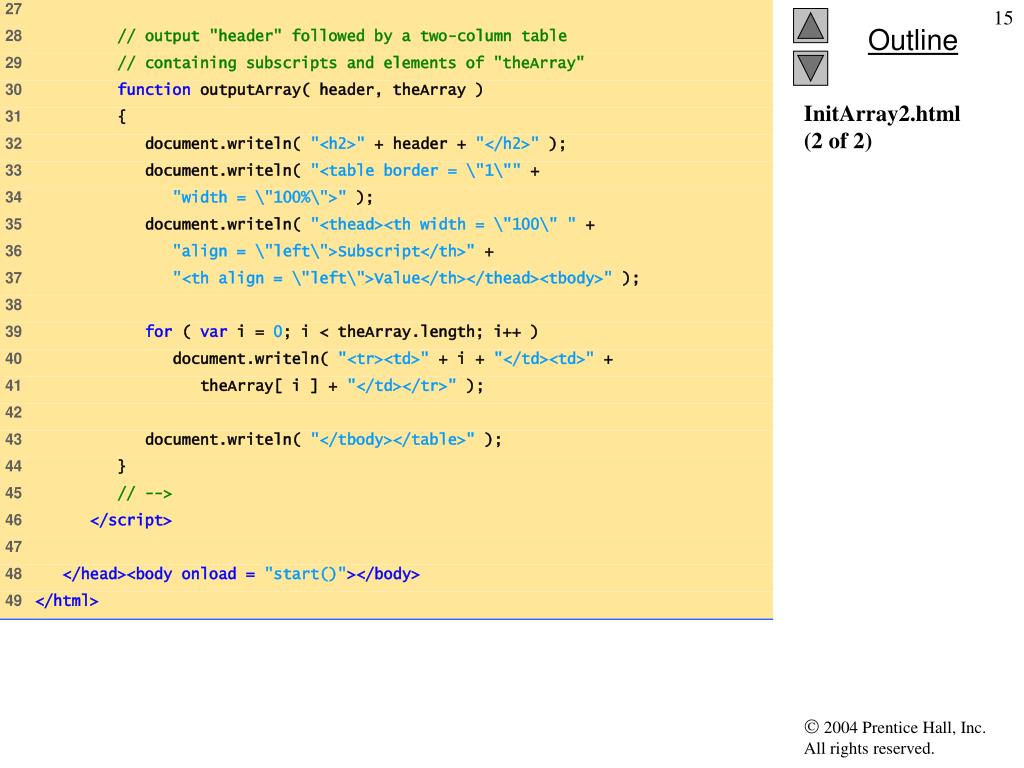Click the '// -->' comment on line 45
The height and width of the screenshot is (768, 1024).
click(x=144, y=493)
